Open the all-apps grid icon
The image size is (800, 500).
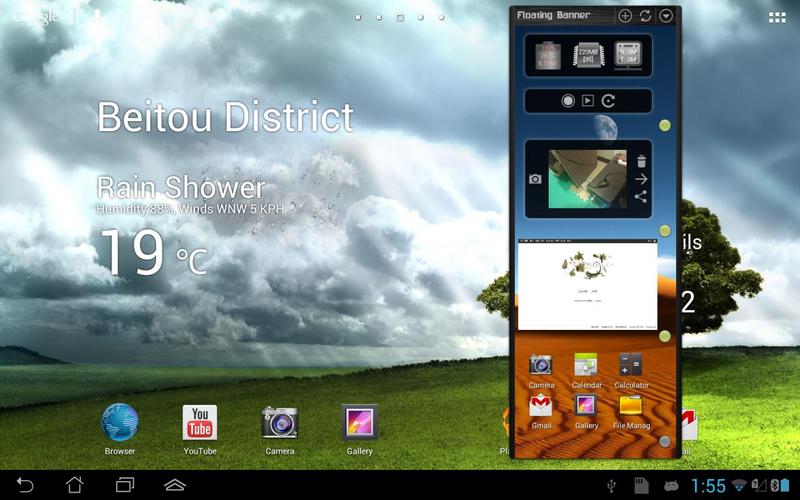[777, 17]
